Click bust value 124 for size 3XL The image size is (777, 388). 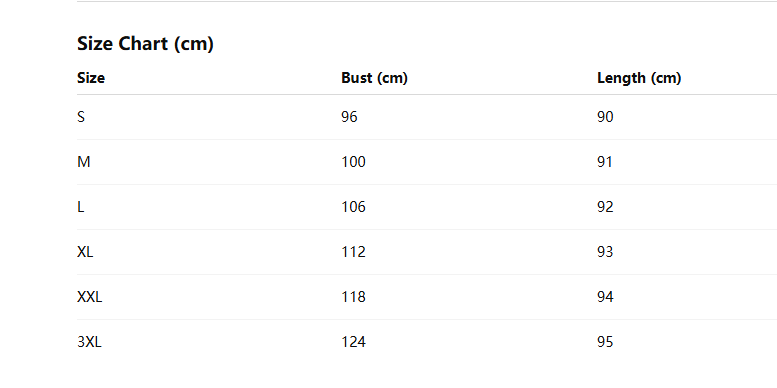coord(354,342)
